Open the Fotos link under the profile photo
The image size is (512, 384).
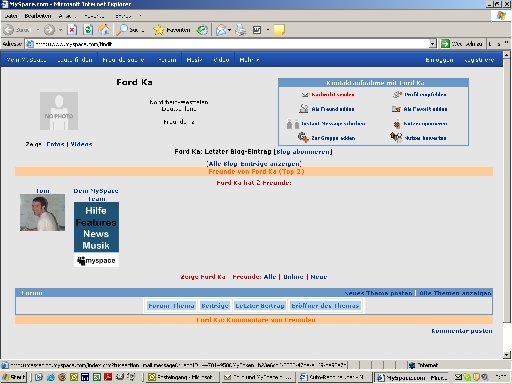point(55,144)
